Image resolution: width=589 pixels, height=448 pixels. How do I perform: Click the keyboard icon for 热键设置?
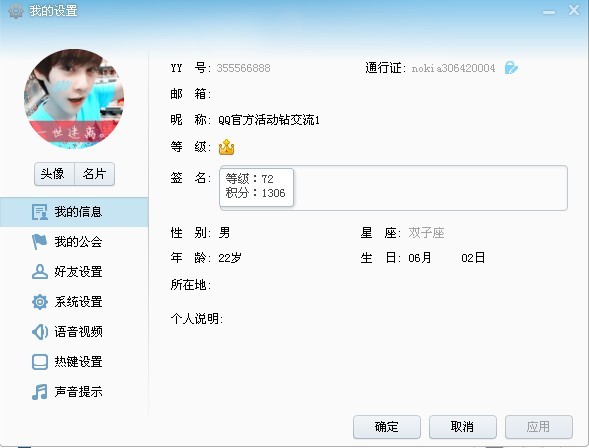(39, 362)
